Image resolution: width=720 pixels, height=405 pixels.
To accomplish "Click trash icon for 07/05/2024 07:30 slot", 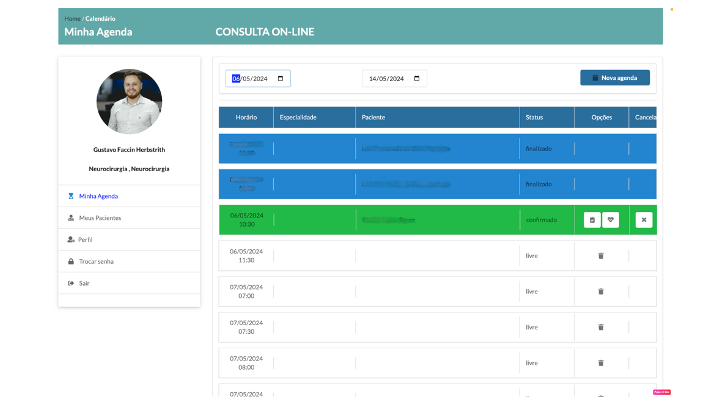I will [601, 327].
